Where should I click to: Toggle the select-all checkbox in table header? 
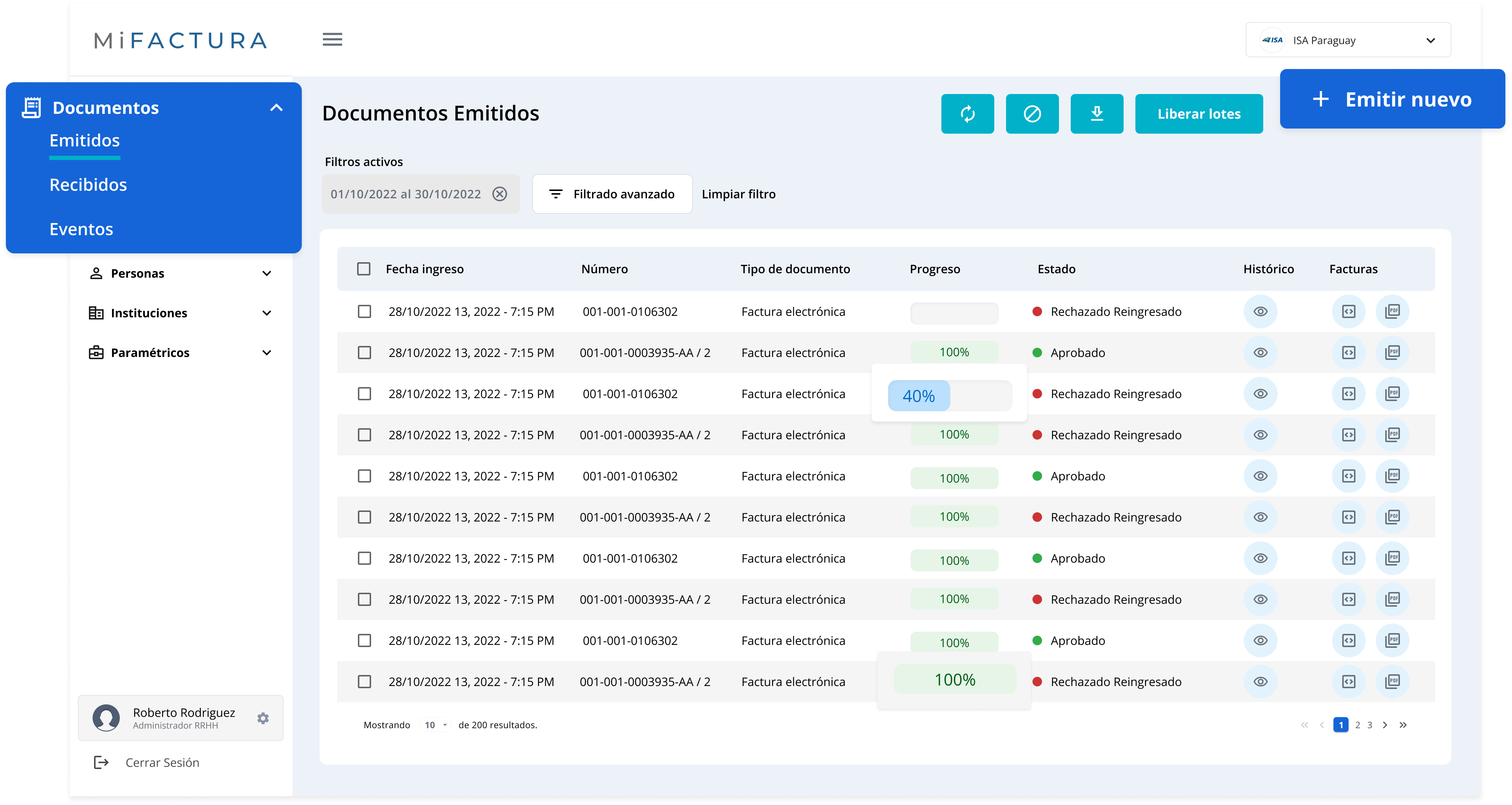(364, 269)
